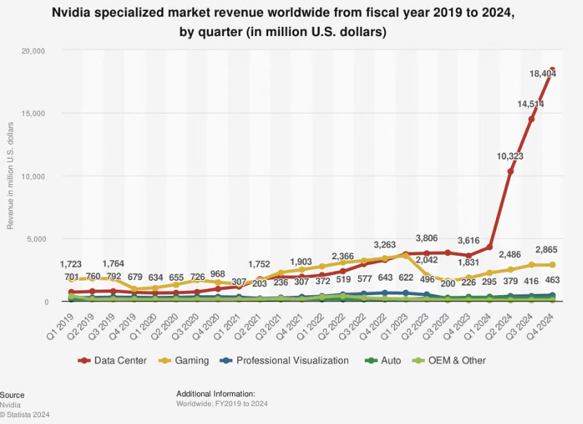Click the 519 data label

click(343, 279)
